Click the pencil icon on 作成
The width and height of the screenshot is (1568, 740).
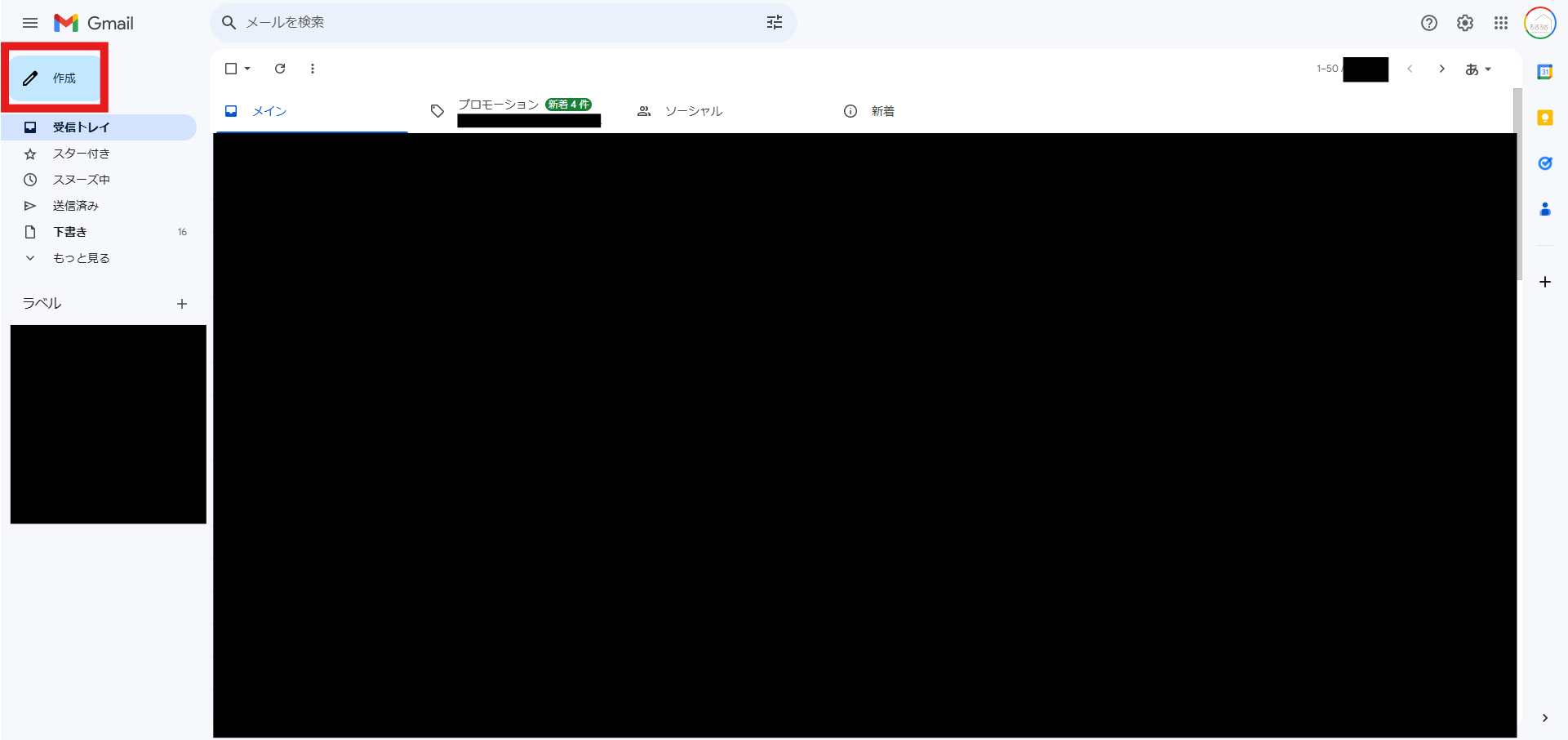[30, 78]
